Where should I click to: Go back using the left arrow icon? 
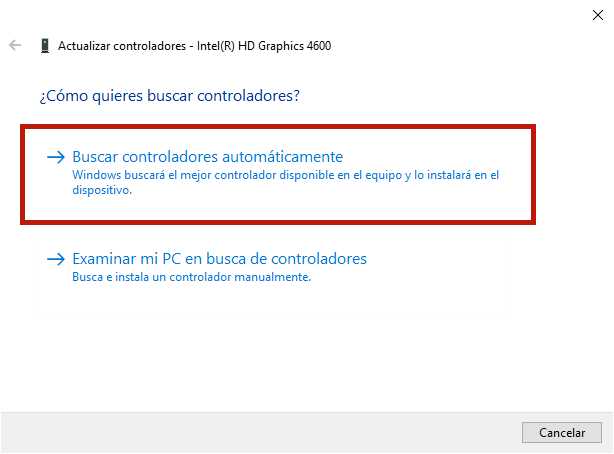tap(15, 45)
